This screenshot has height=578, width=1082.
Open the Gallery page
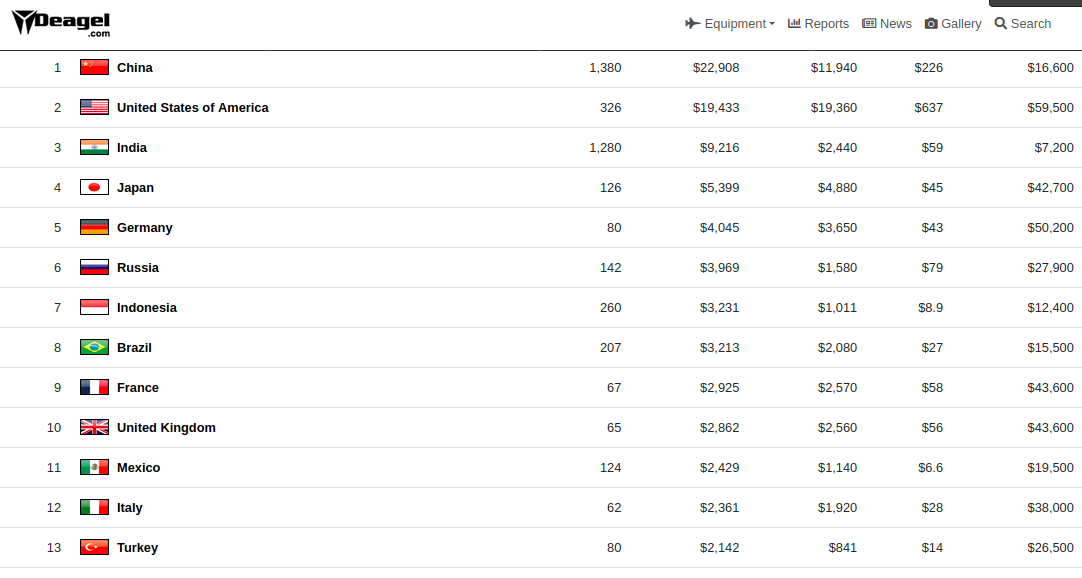953,24
